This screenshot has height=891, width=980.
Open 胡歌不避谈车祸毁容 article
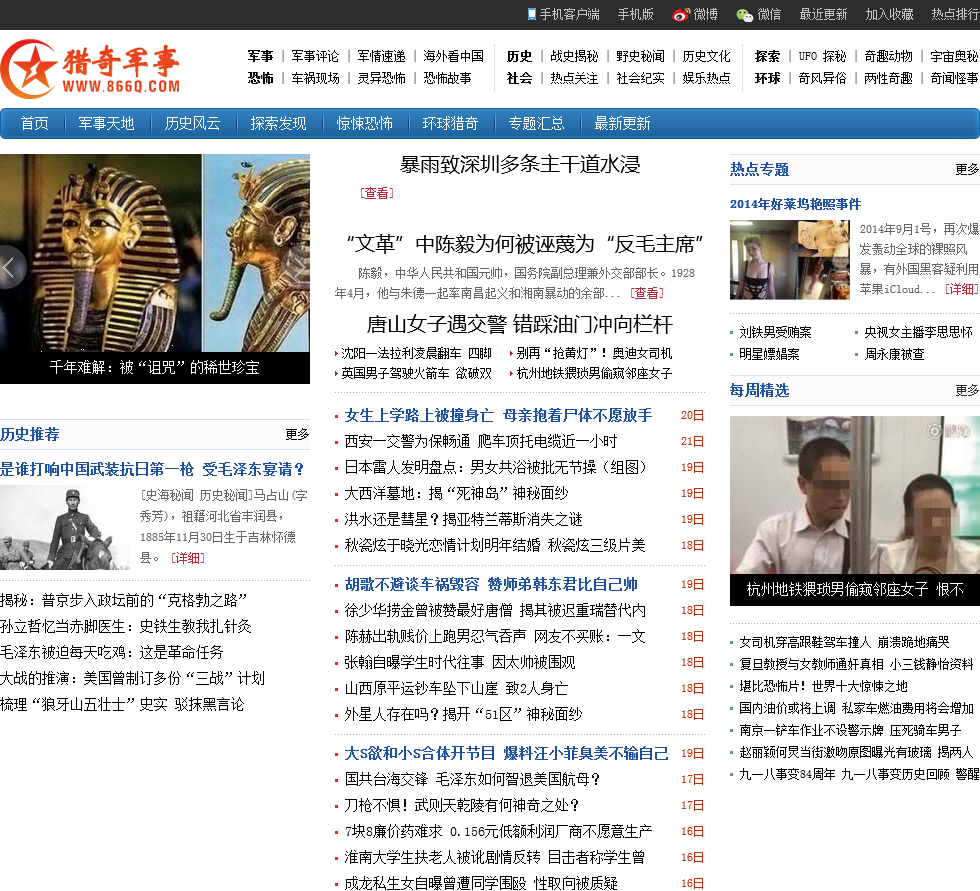(491, 584)
